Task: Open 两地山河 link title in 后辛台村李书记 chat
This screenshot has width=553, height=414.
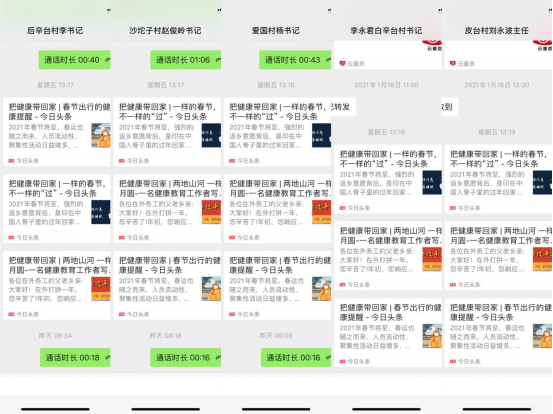Action: point(59,265)
